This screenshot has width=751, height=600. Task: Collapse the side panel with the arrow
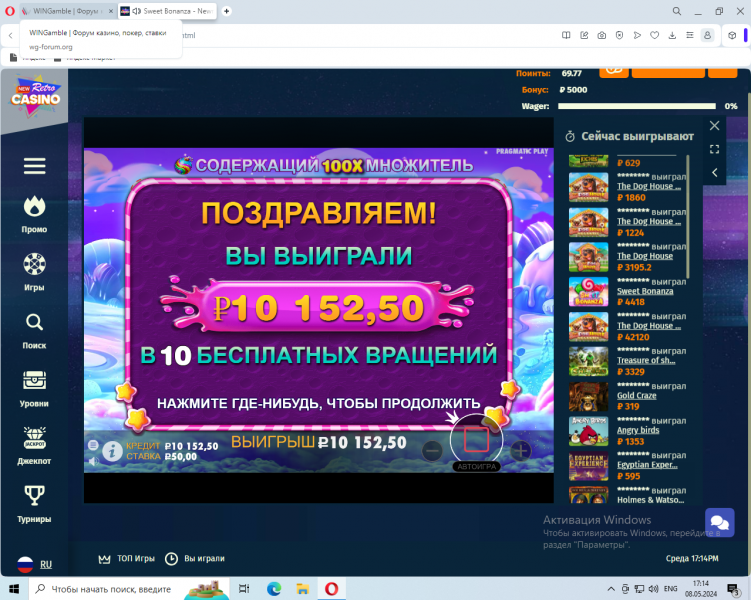point(714,172)
